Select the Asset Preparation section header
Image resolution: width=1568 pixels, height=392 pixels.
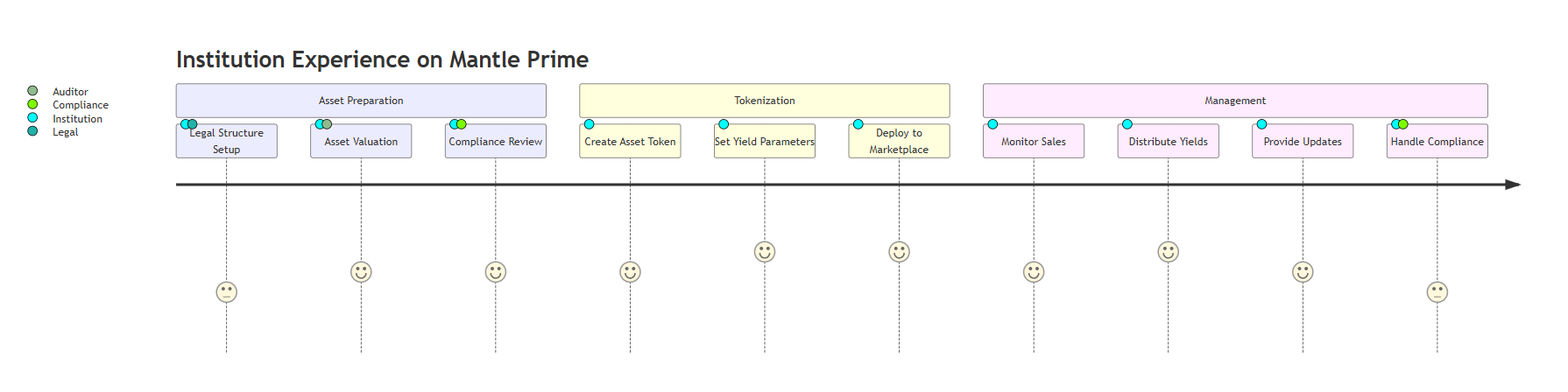pyautogui.click(x=361, y=101)
